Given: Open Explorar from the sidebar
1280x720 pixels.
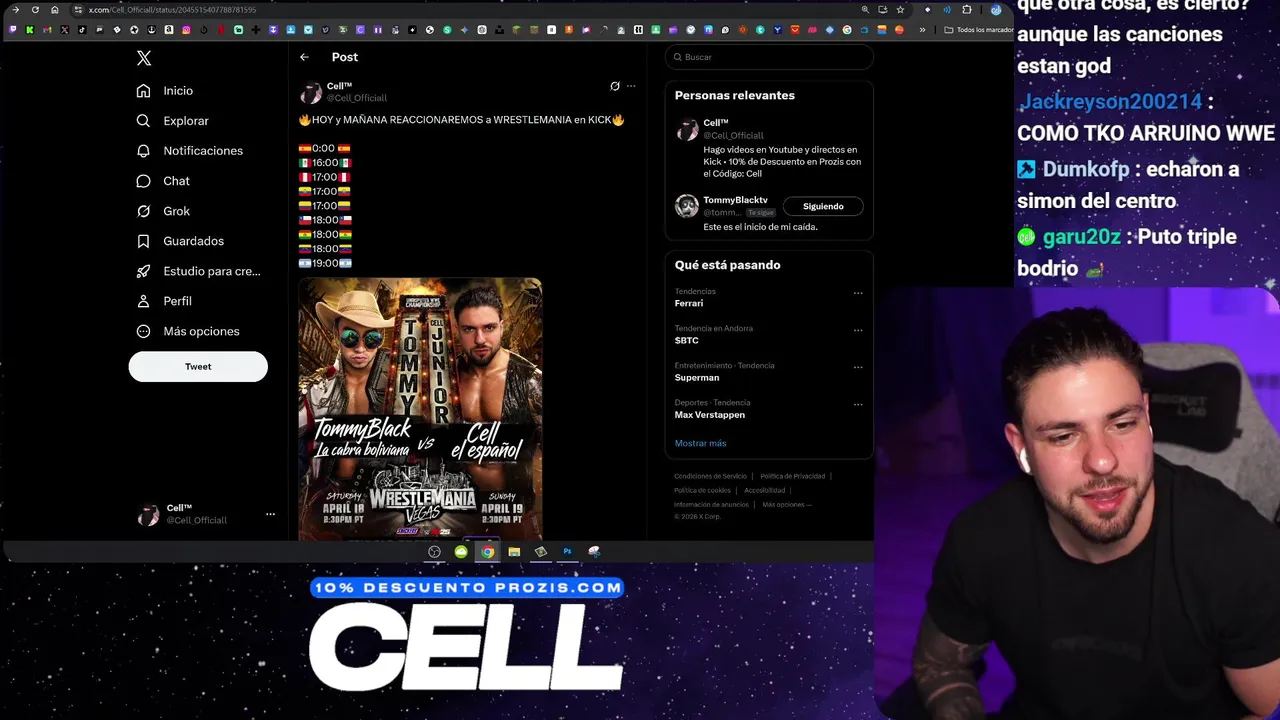Looking at the screenshot, I should click(173, 121).
